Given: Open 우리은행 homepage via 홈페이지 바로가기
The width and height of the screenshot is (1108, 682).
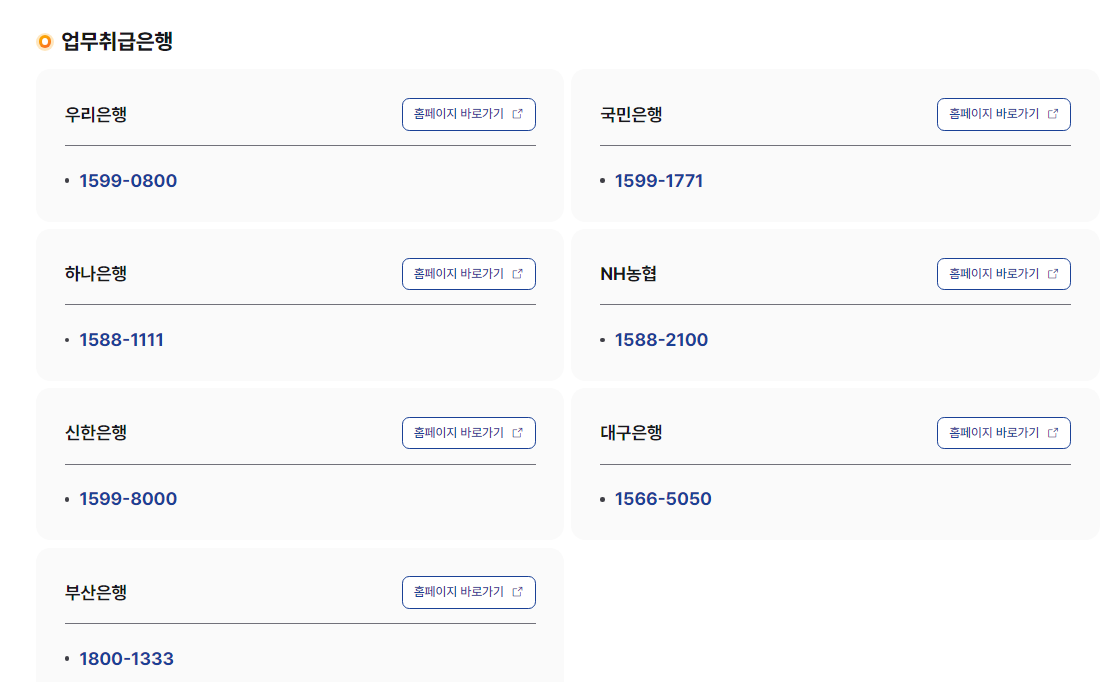Looking at the screenshot, I should [x=468, y=114].
